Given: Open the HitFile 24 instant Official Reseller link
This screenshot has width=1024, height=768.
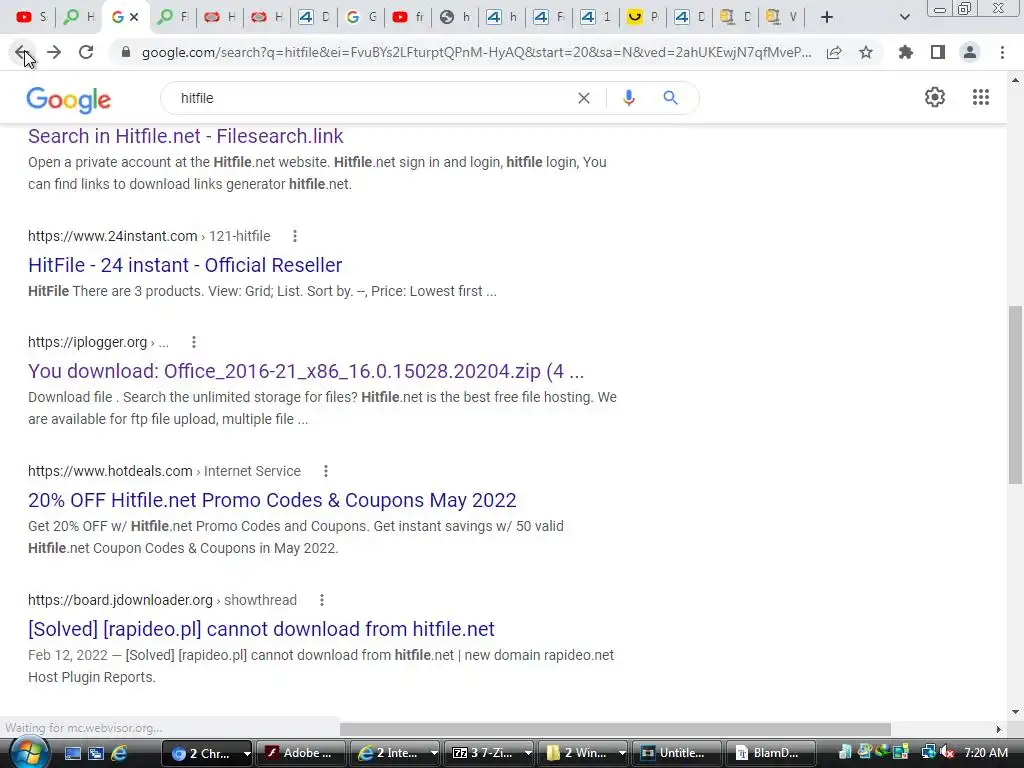Looking at the screenshot, I should pos(185,265).
